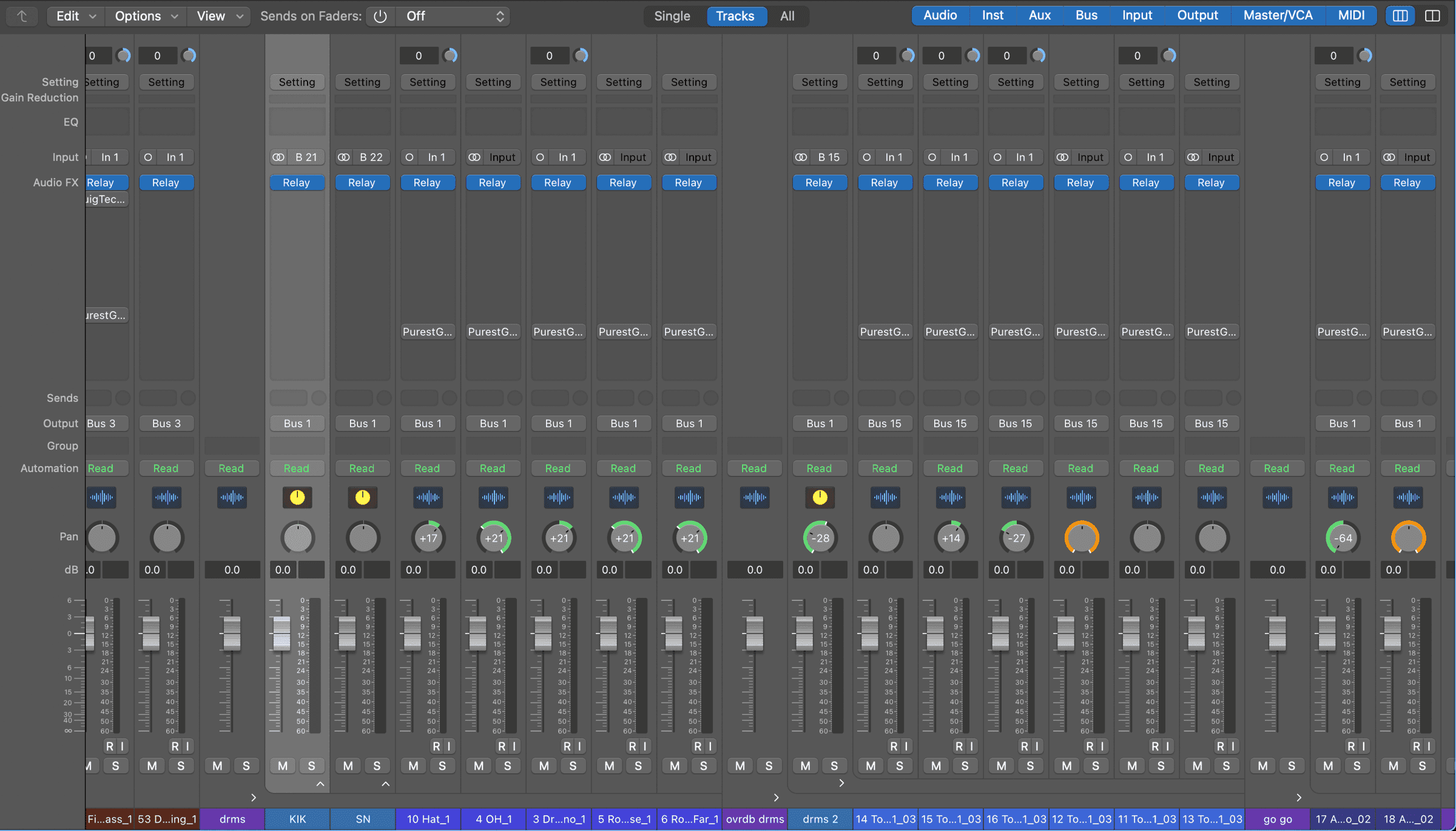Switch to narrow channel strip view icon
This screenshot has width=1456, height=831.
(x=1400, y=16)
